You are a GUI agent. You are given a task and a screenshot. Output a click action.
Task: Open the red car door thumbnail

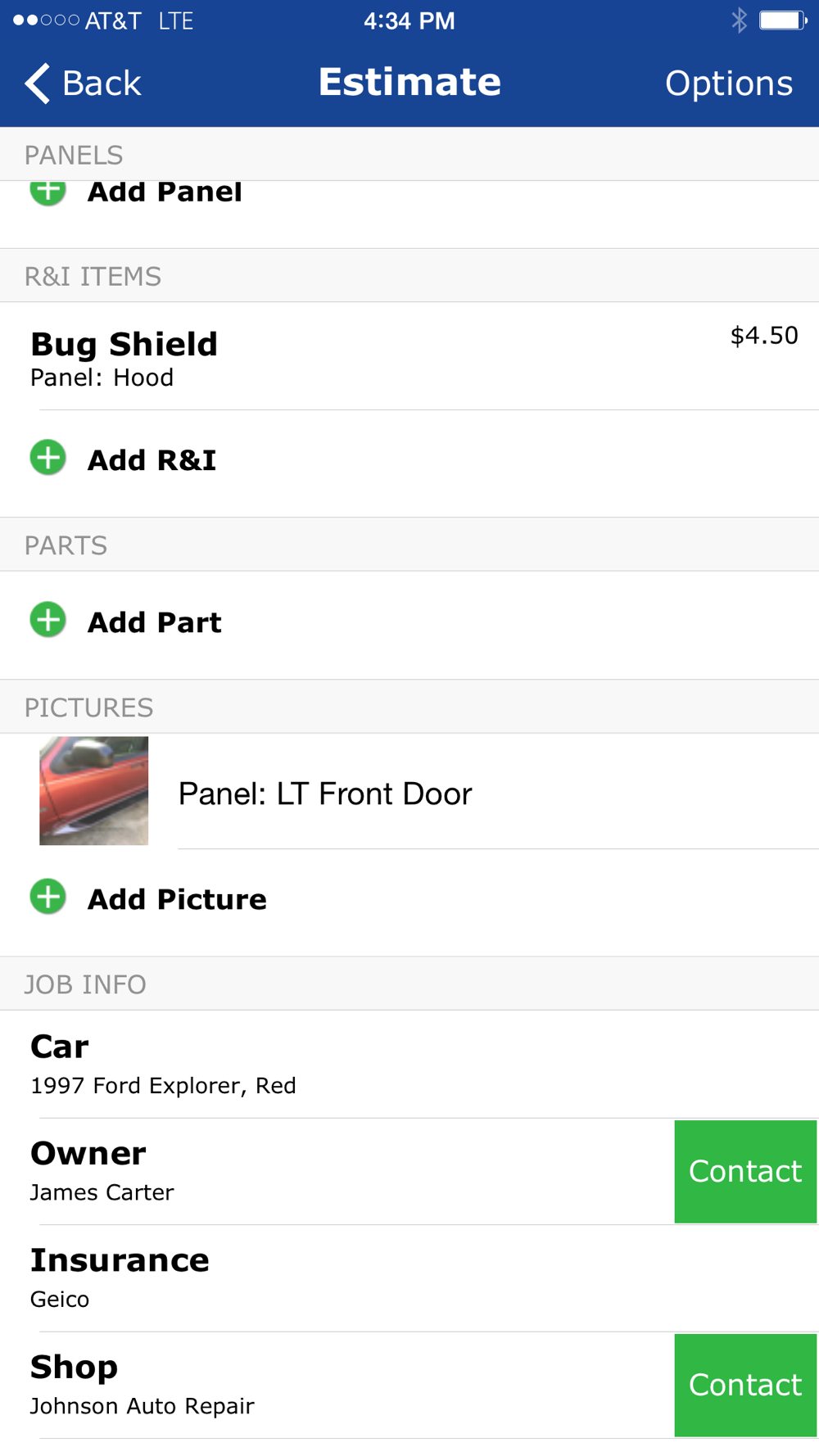click(94, 790)
